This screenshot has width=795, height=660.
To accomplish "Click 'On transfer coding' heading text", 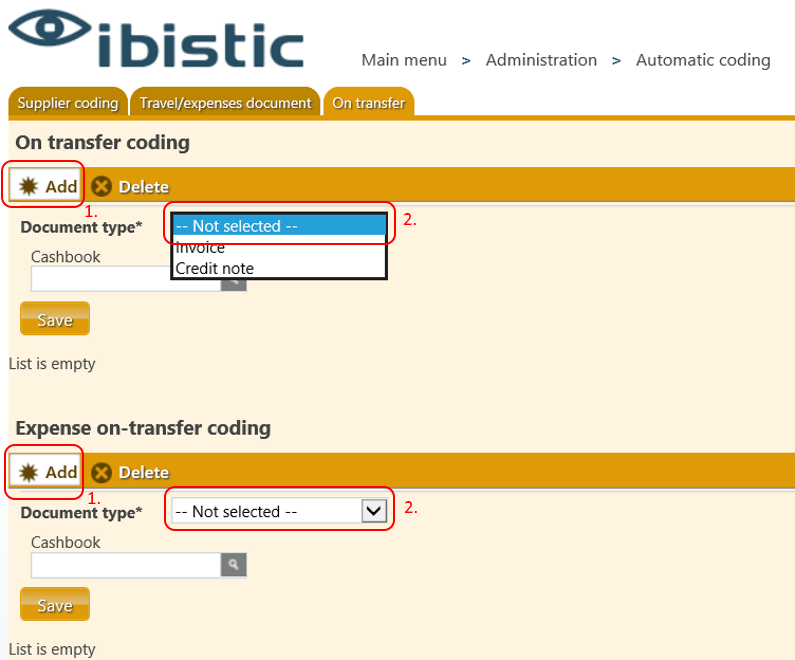I will [x=102, y=142].
